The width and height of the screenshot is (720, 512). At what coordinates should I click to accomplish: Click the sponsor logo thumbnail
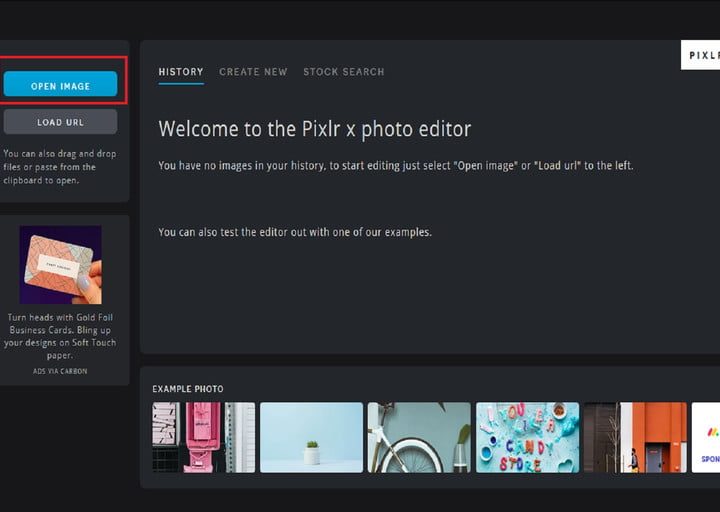point(705,437)
